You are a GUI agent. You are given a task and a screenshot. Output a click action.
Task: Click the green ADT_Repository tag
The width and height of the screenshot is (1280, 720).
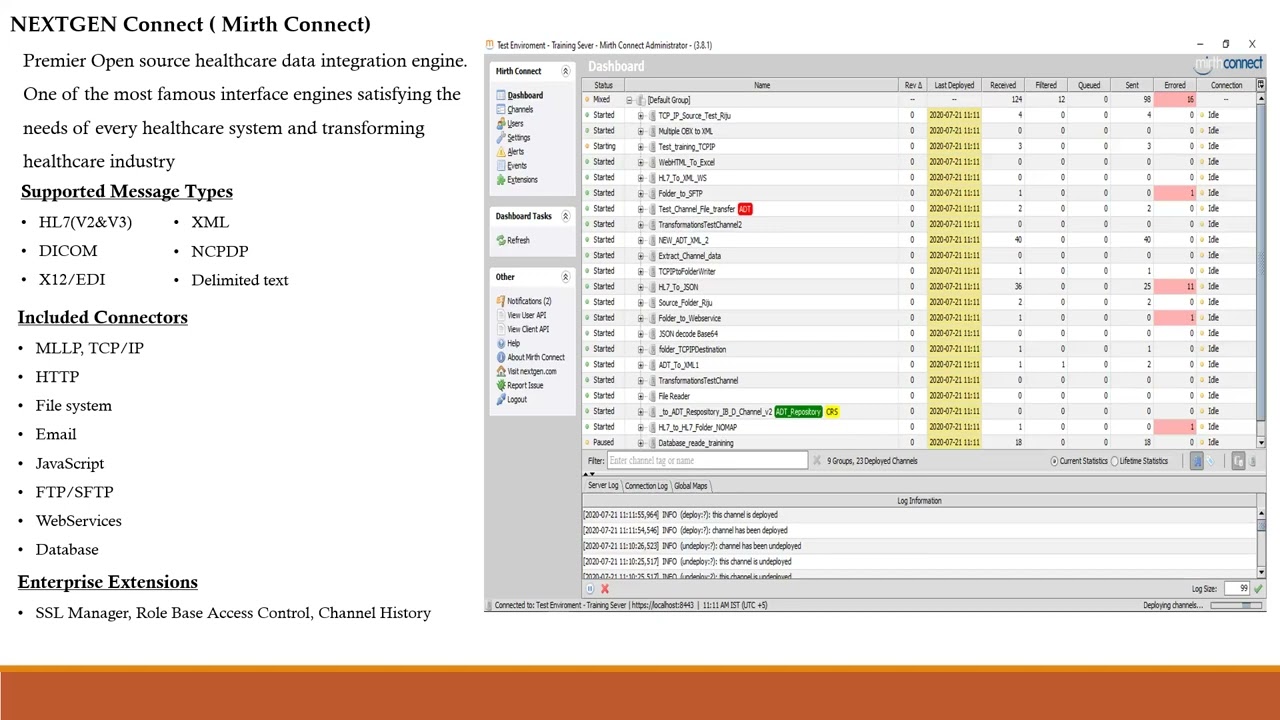(x=798, y=412)
